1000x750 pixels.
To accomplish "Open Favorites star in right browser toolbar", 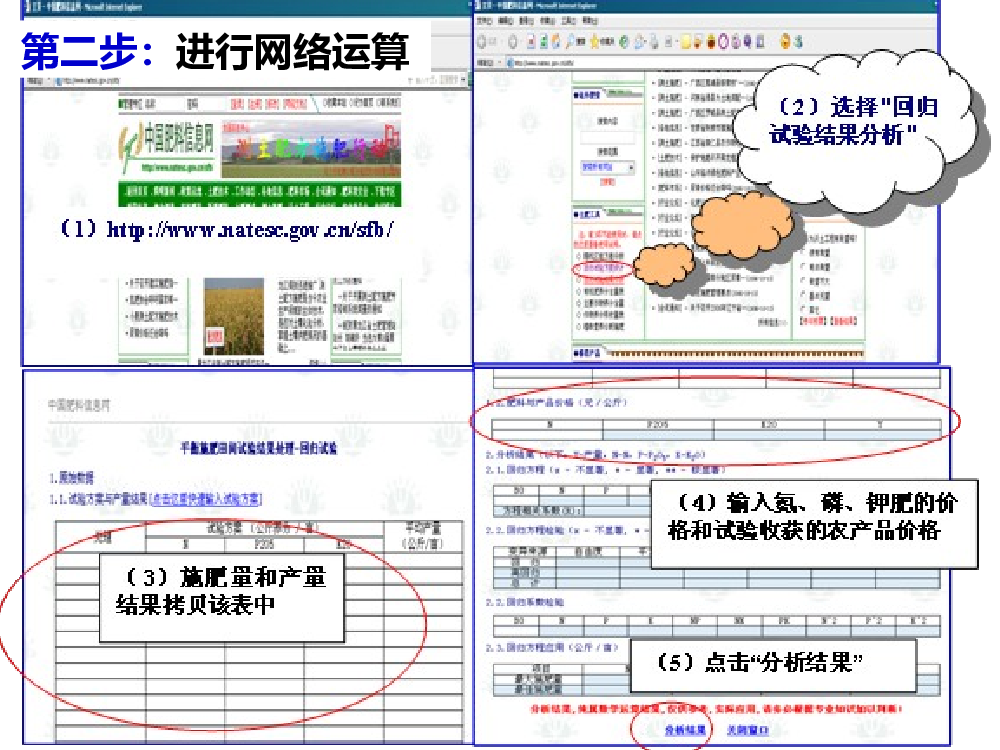I will (595, 41).
